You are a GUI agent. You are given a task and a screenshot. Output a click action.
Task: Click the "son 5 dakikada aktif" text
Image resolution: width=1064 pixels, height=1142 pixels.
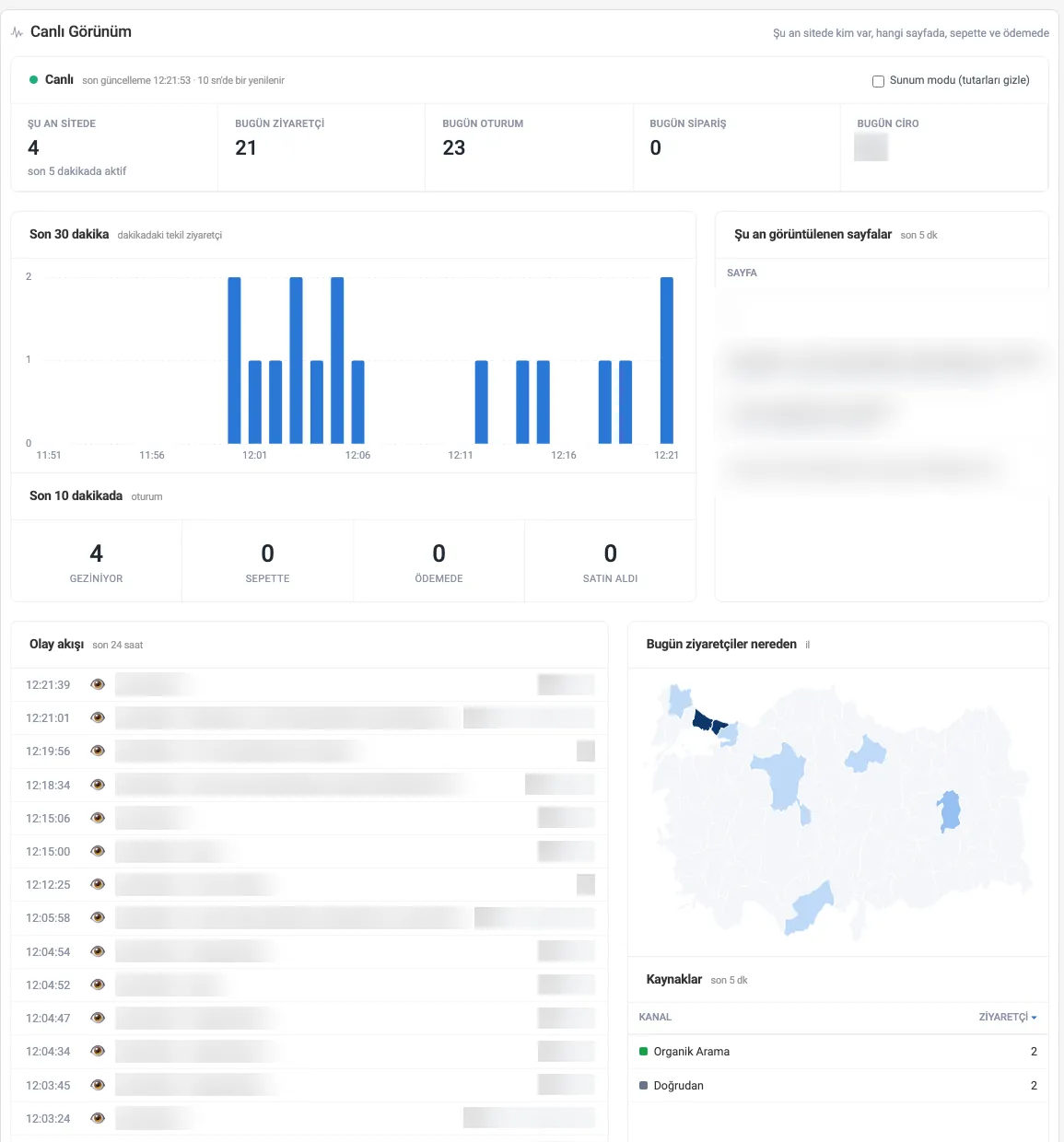click(76, 171)
